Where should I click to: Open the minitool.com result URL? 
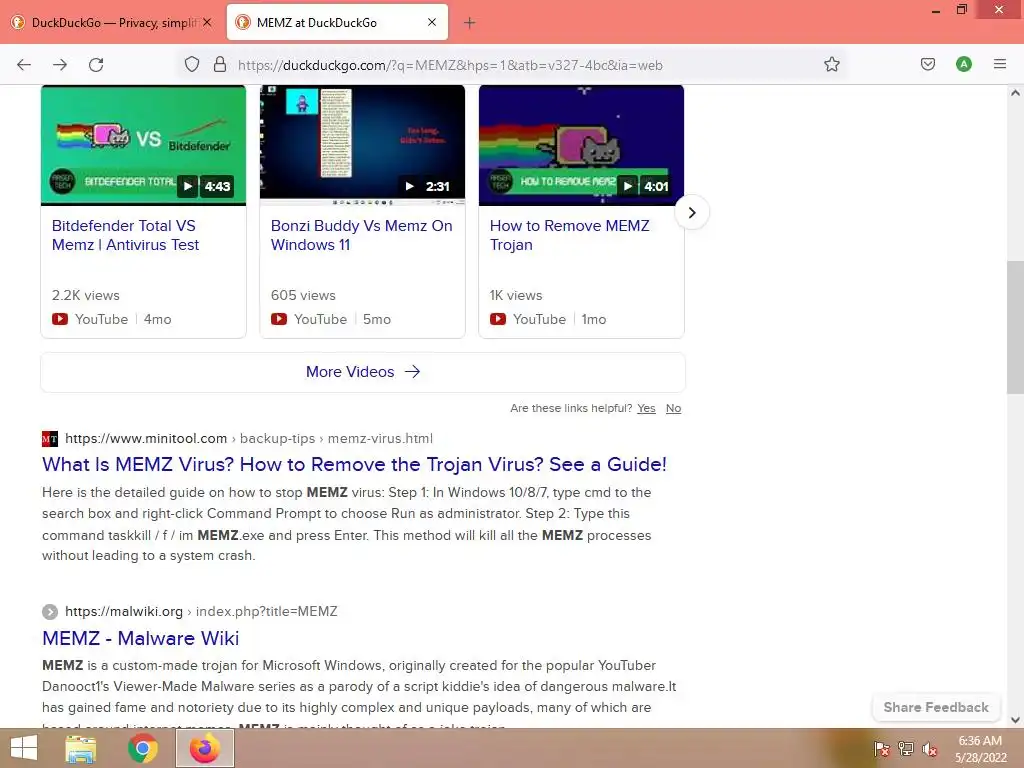click(x=249, y=438)
